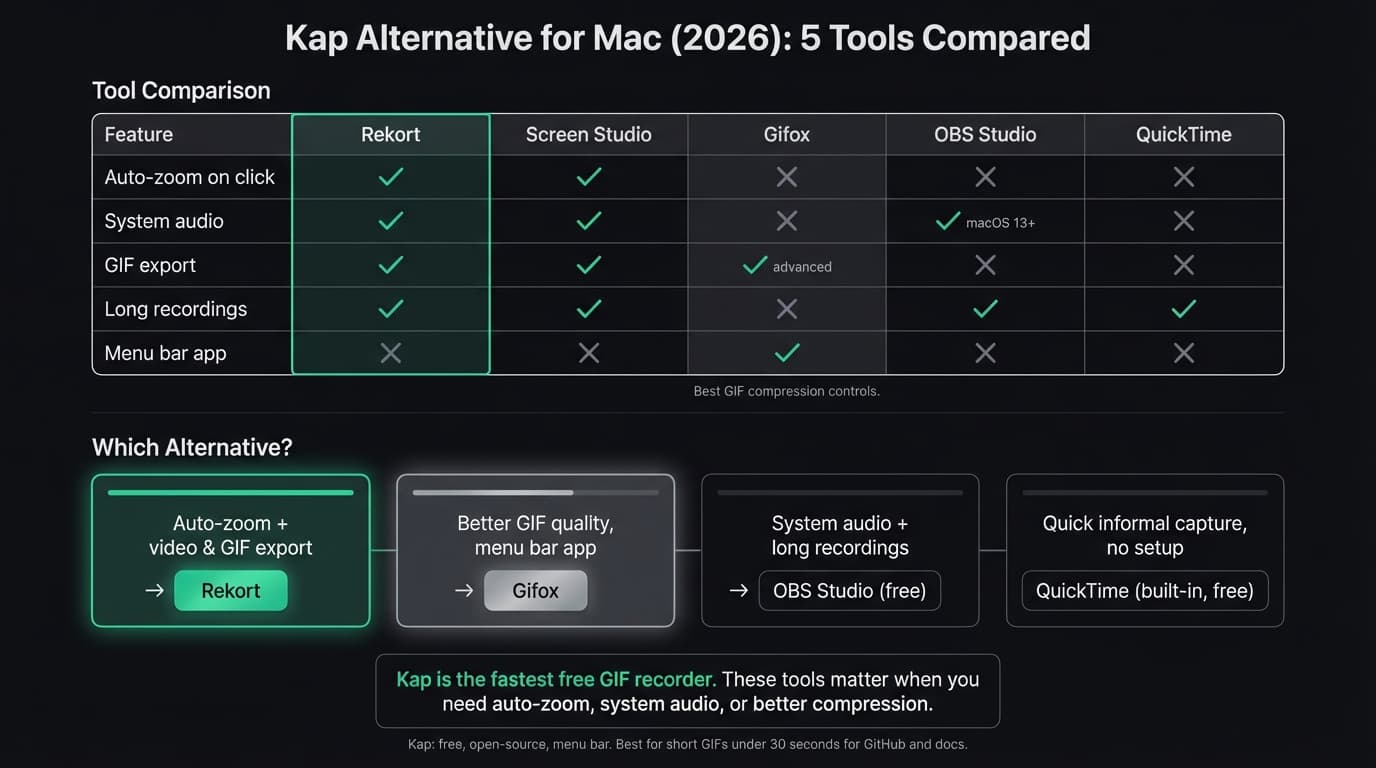The width and height of the screenshot is (1376, 768).
Task: Click QuickTime's System audio cross
Action: click(x=1184, y=221)
